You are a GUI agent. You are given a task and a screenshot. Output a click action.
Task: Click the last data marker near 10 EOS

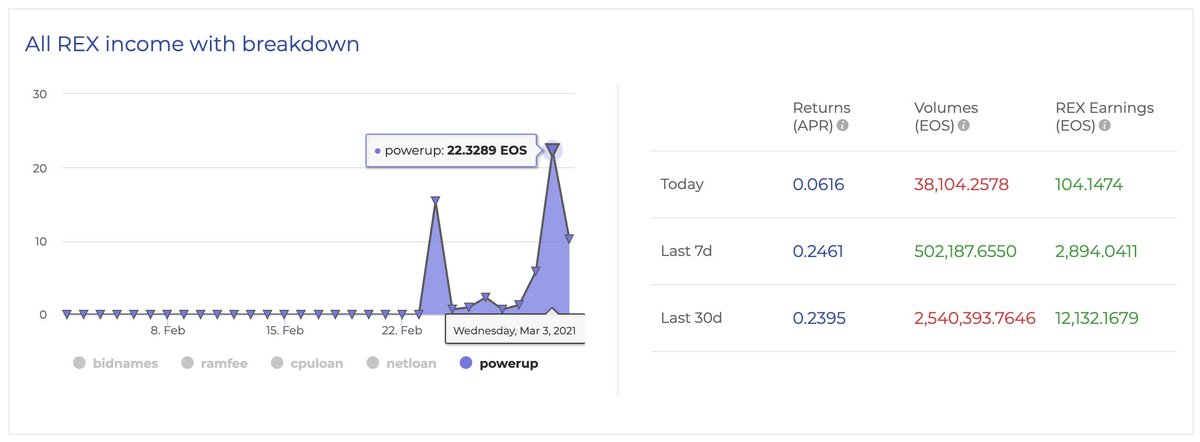tap(569, 238)
